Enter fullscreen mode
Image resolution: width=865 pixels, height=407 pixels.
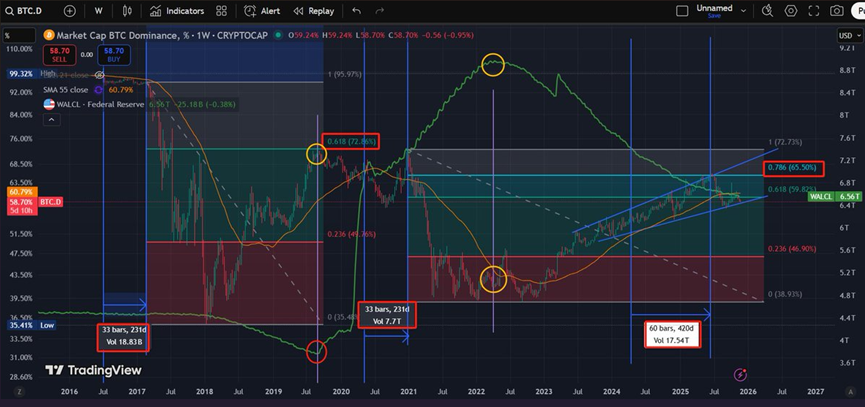[x=814, y=11]
